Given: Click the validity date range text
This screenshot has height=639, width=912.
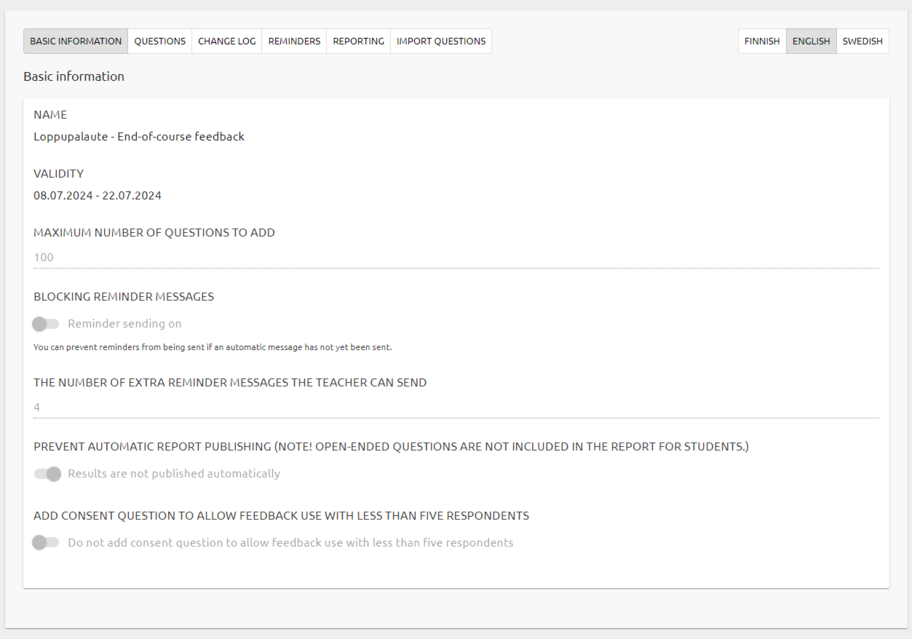Looking at the screenshot, I should click(x=97, y=195).
